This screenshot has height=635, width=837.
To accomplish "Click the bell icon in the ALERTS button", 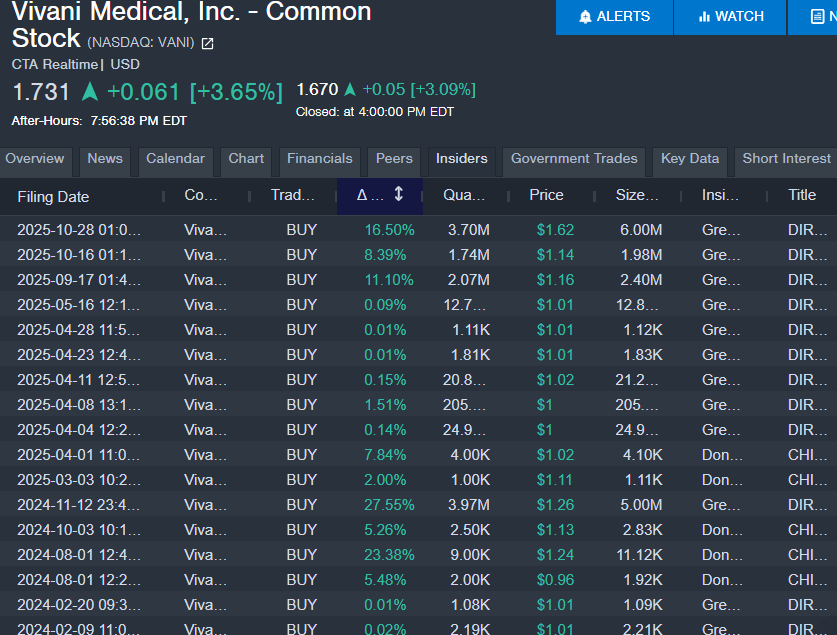I will point(585,17).
